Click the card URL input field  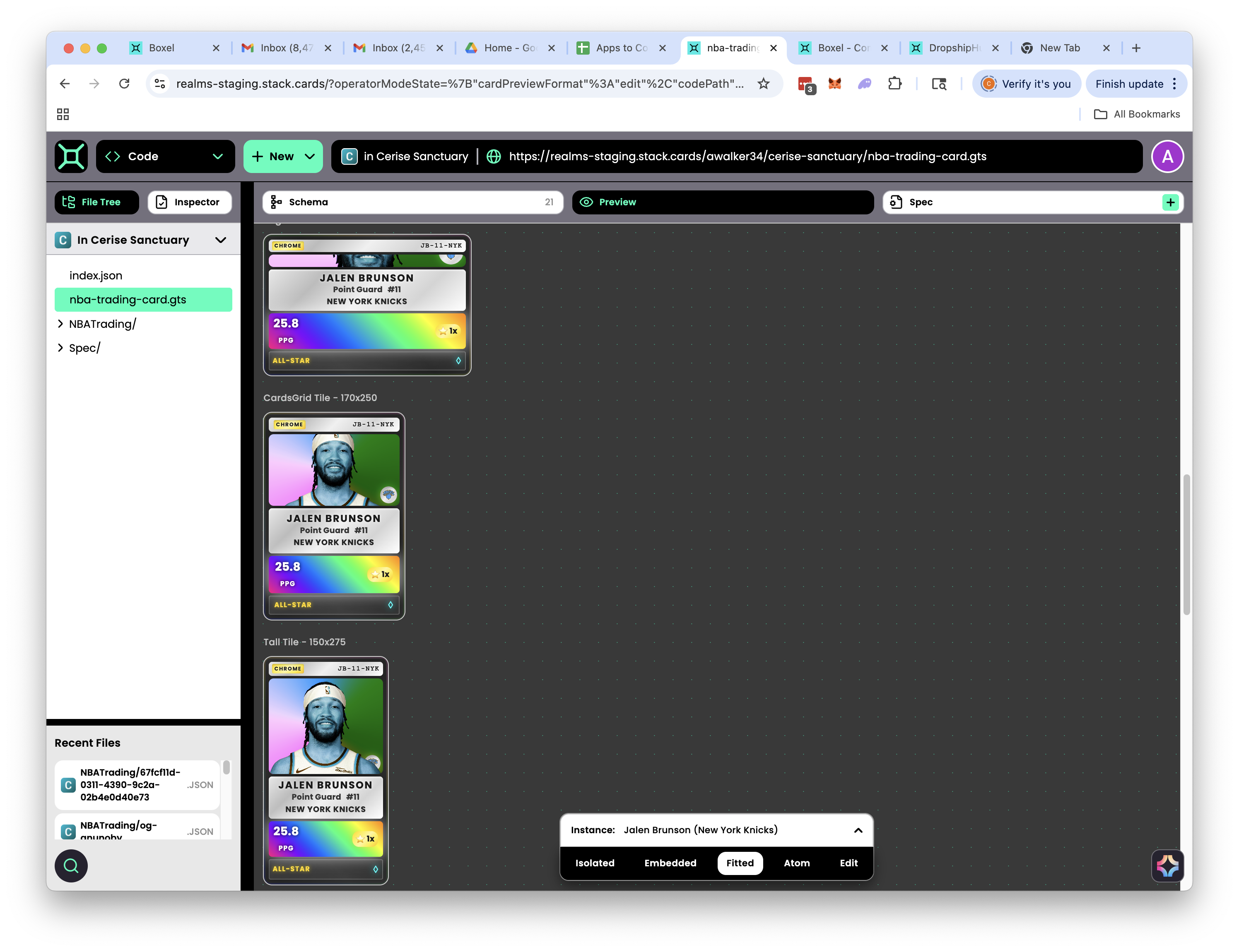(x=737, y=156)
